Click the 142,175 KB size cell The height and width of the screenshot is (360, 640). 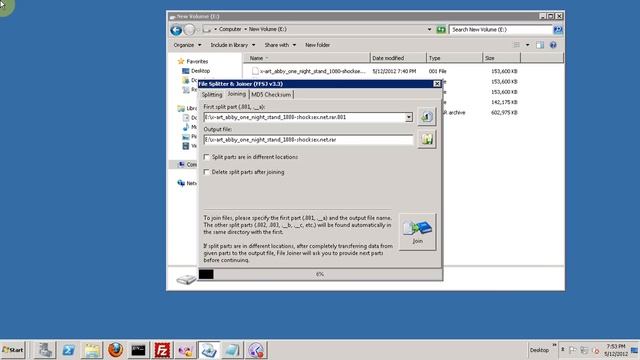click(x=504, y=102)
